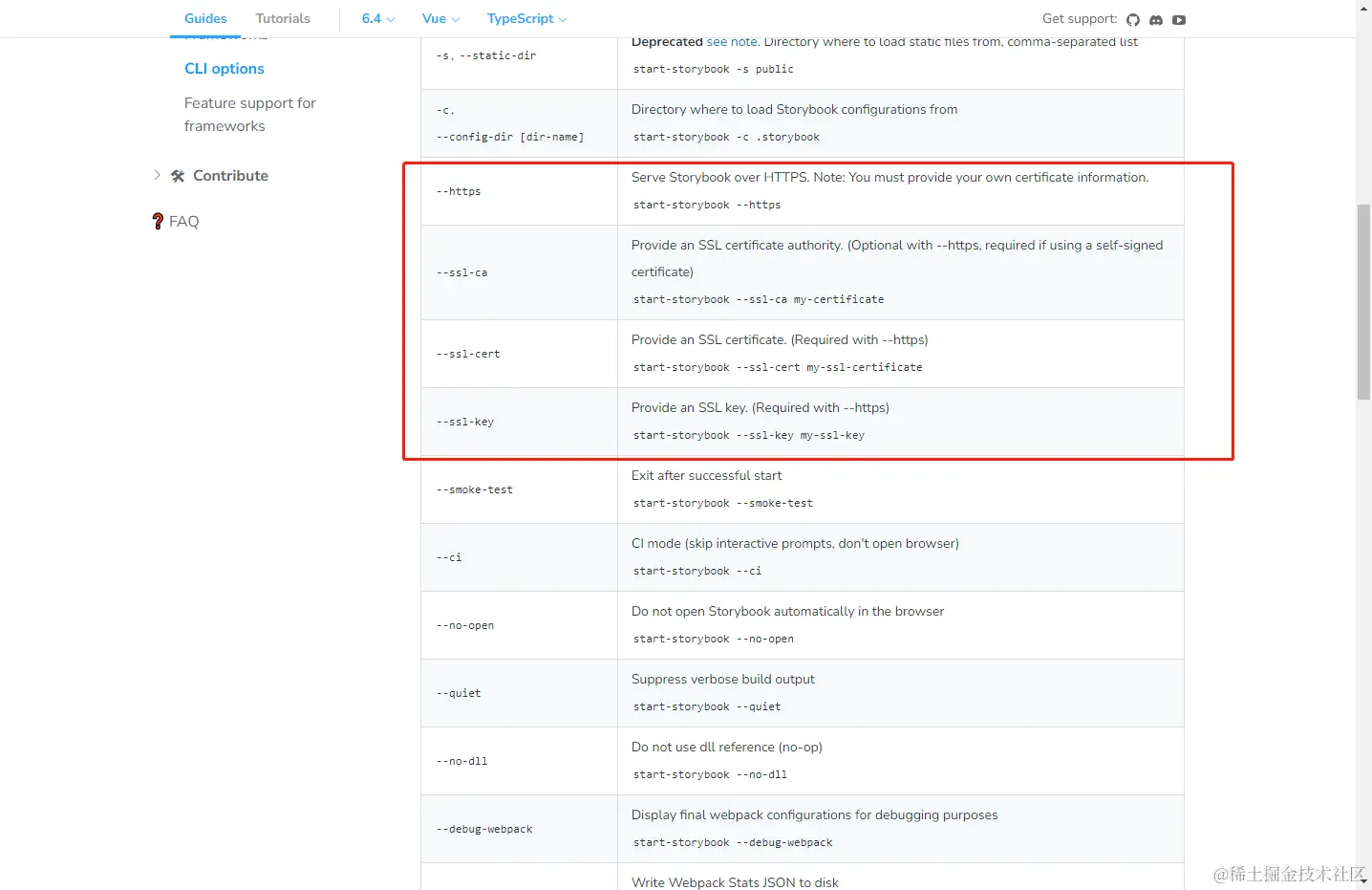Click 'Display final webpack configurations' description
The image size is (1372, 890).
click(815, 815)
